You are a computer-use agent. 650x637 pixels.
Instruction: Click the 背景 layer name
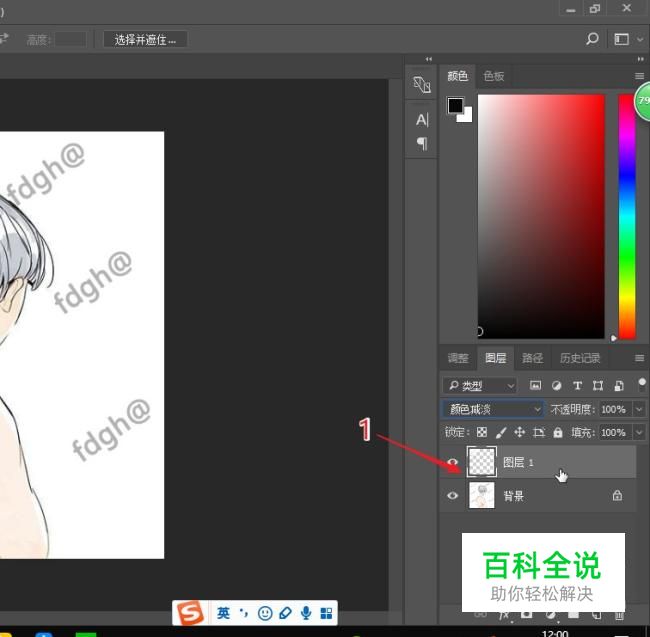pyautogui.click(x=514, y=496)
